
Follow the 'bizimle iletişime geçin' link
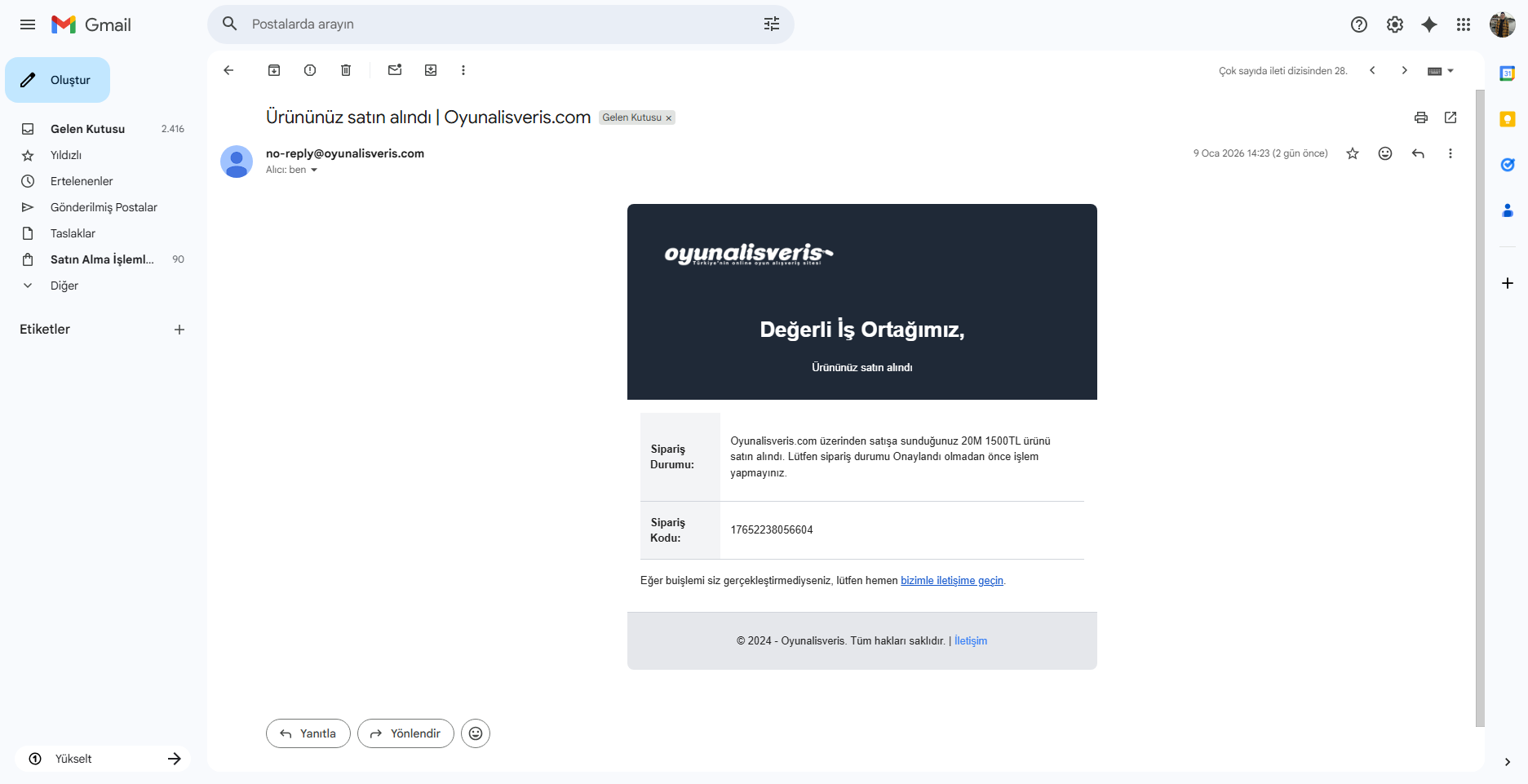(952, 581)
